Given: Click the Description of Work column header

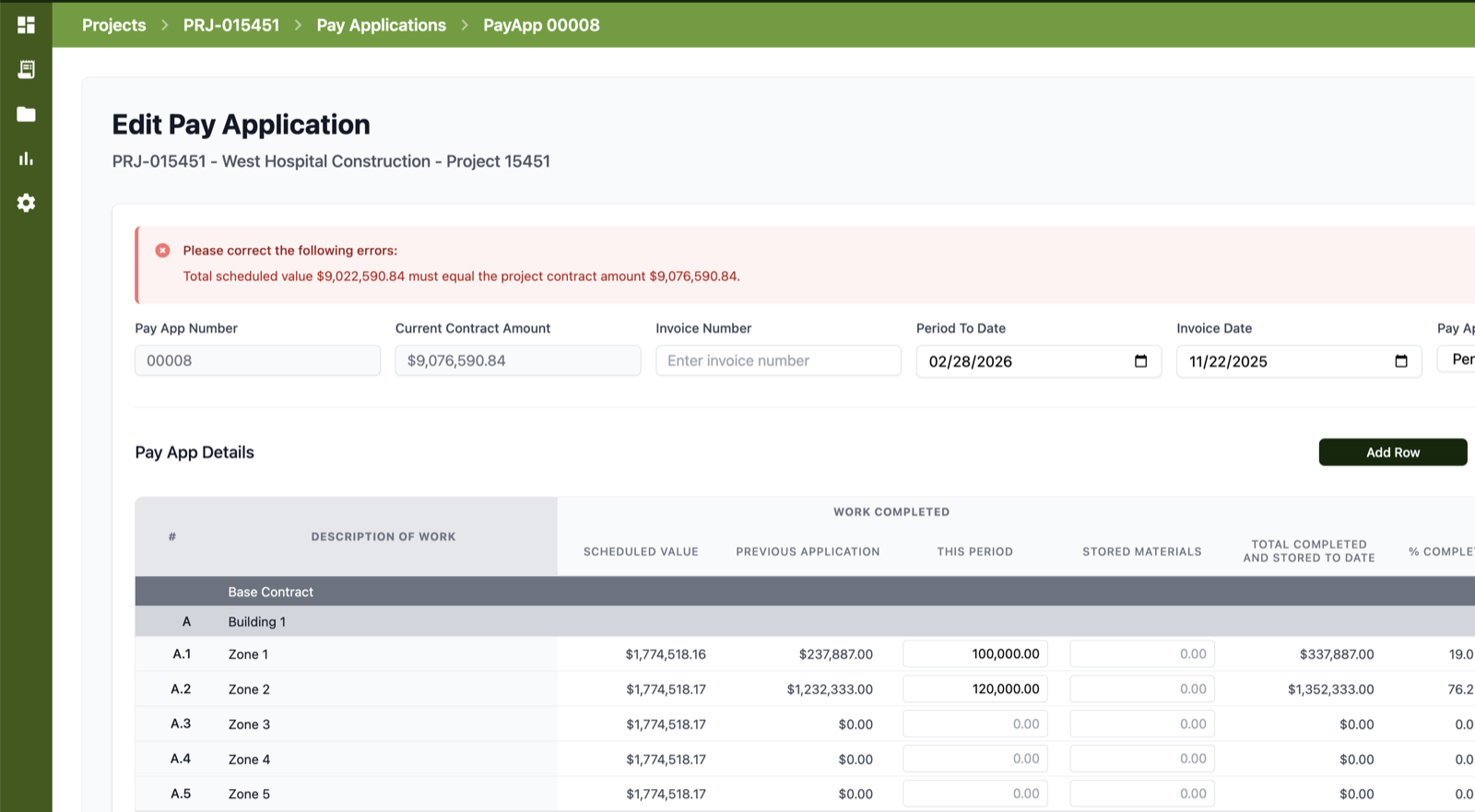Looking at the screenshot, I should 383,536.
